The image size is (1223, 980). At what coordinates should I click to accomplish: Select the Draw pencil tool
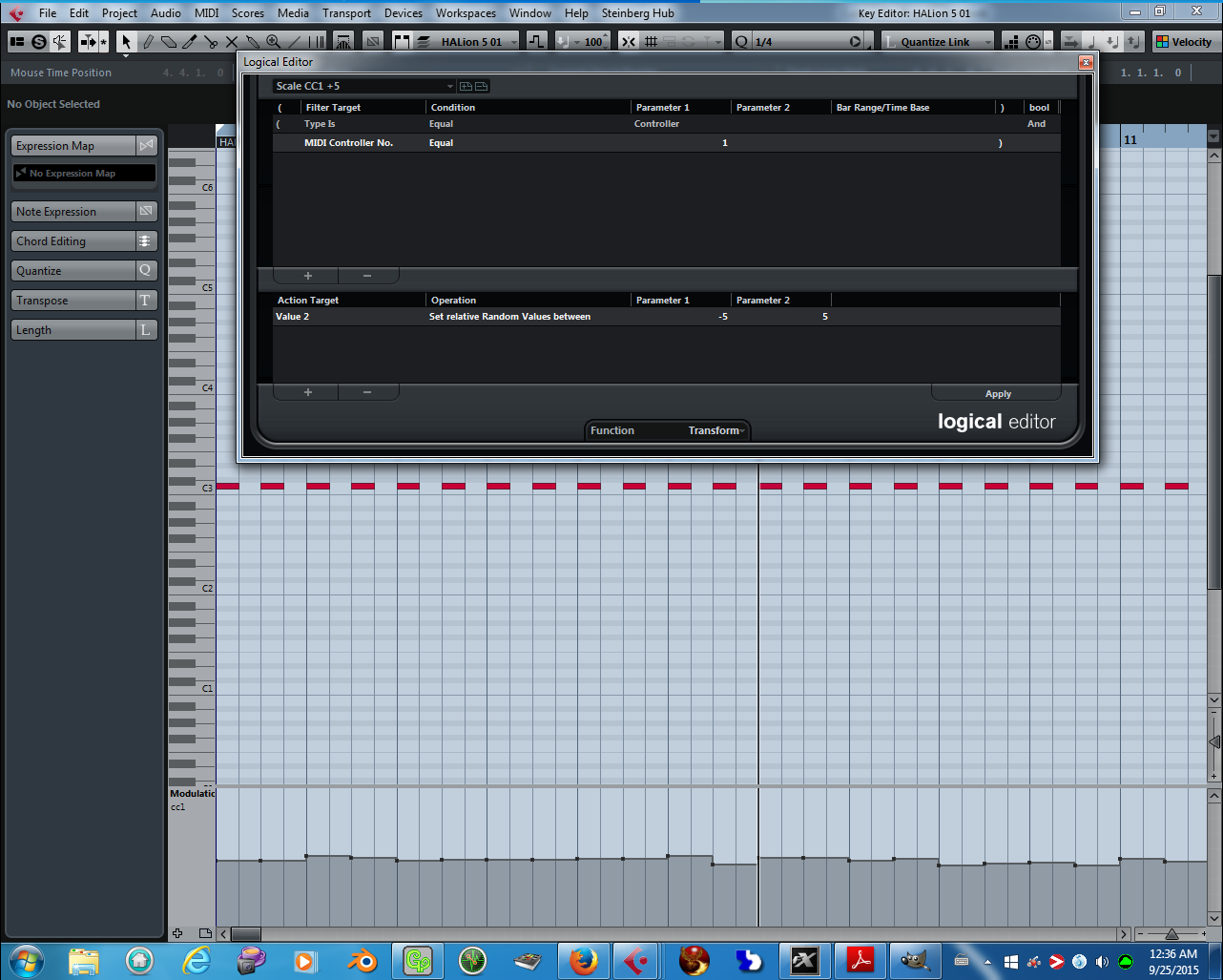(x=148, y=42)
